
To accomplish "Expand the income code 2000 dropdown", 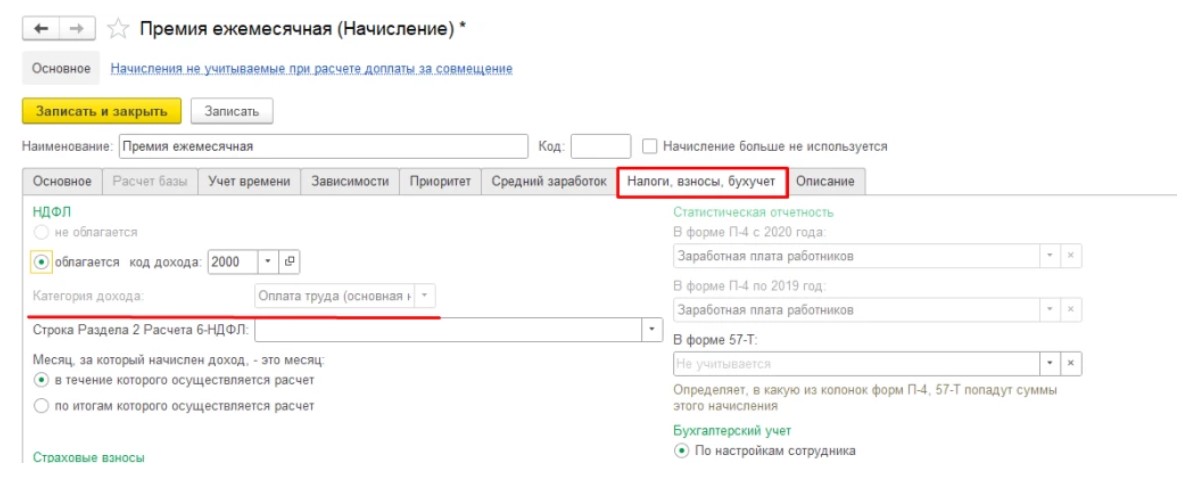I will (x=268, y=262).
